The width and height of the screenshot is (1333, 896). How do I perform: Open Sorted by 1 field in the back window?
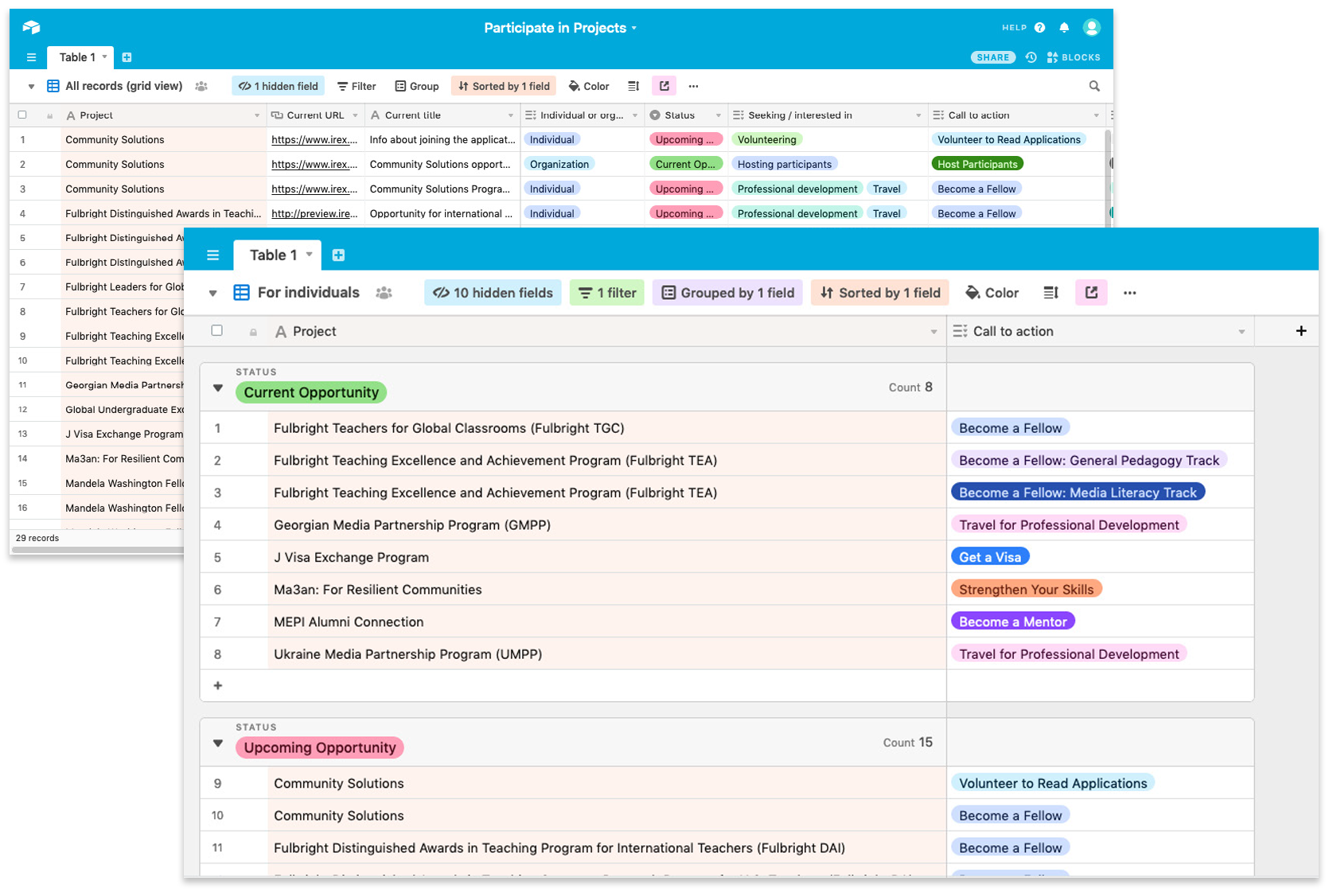pos(504,86)
